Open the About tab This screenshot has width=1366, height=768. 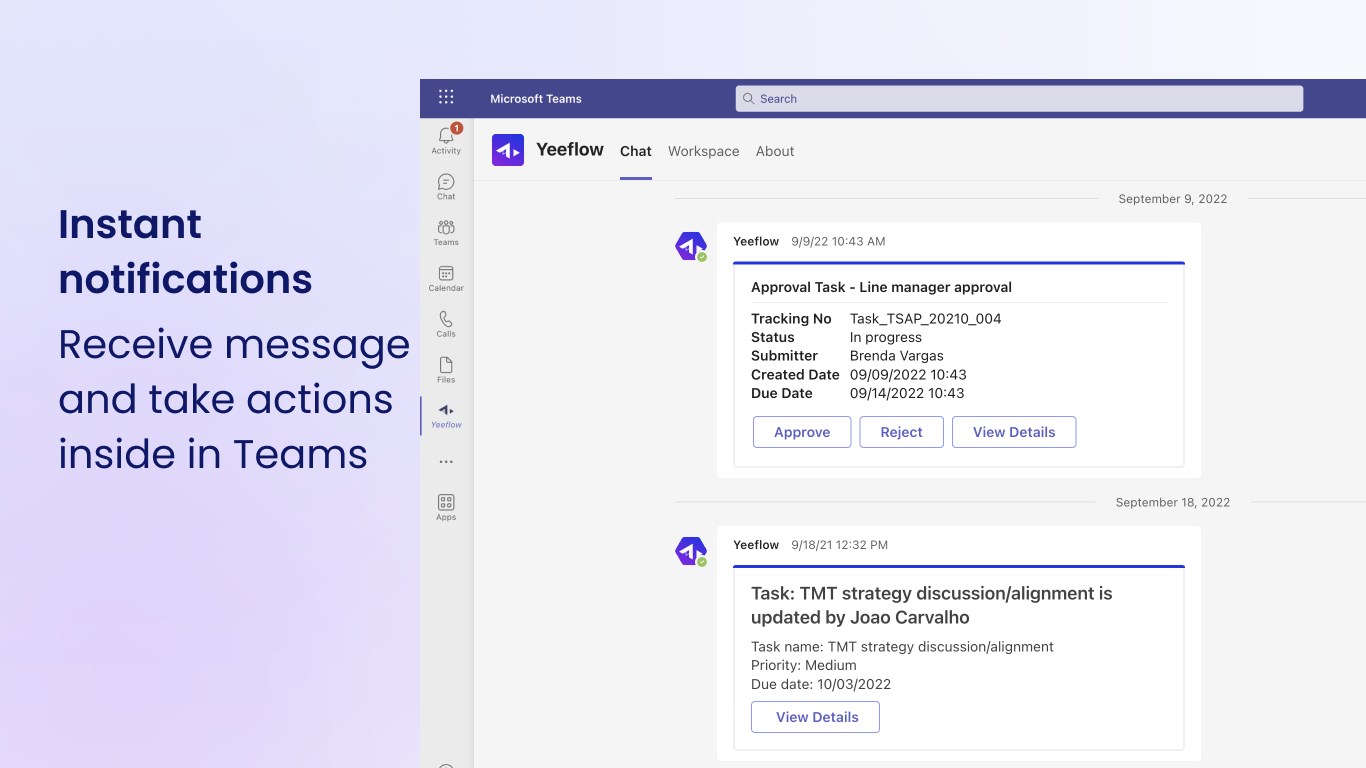[x=775, y=151]
